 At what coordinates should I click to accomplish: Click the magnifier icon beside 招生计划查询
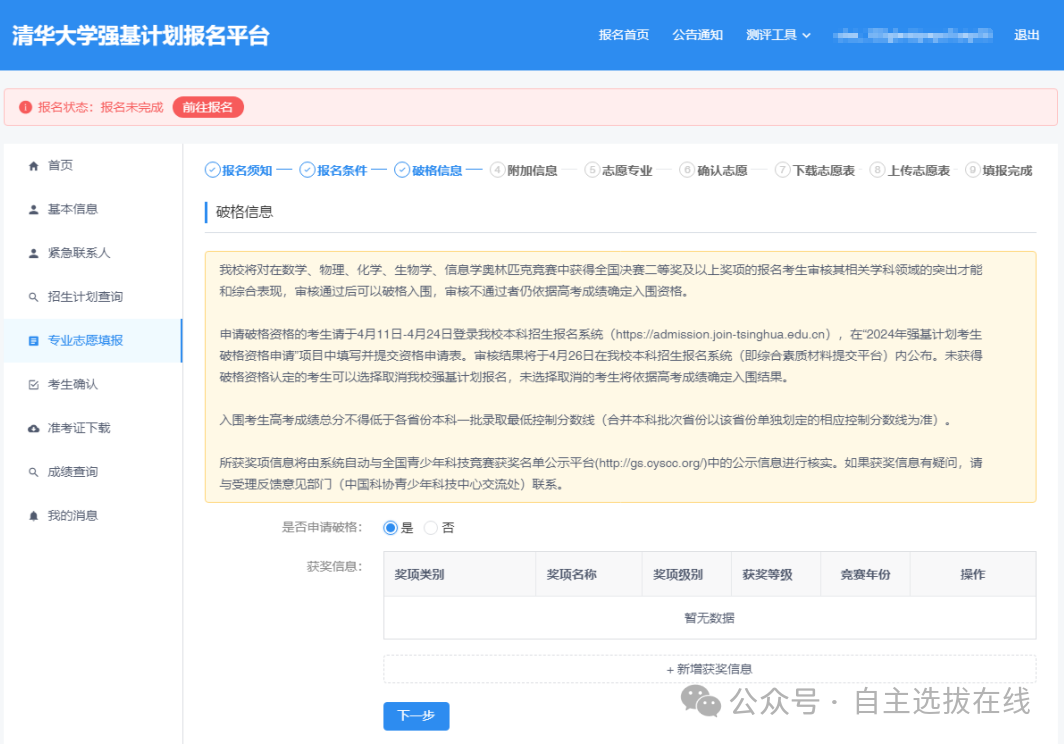(35, 296)
